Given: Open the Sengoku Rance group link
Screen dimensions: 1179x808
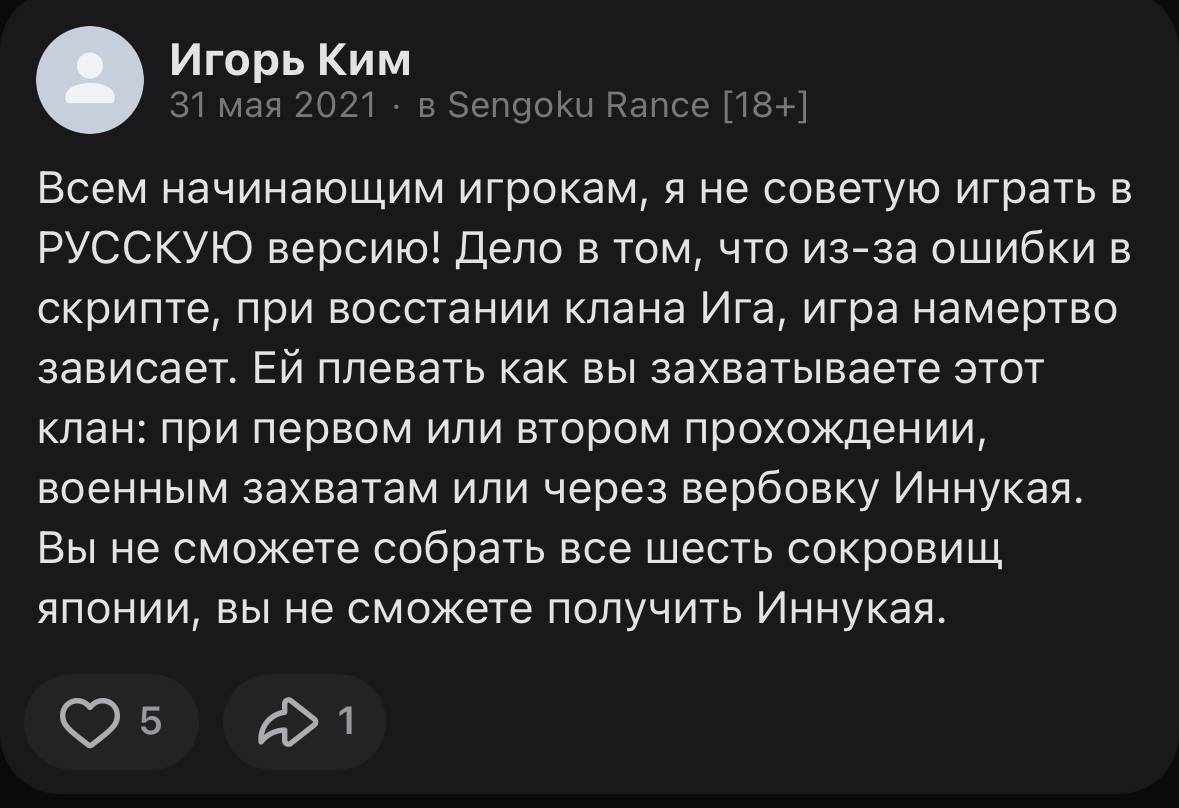Looking at the screenshot, I should (x=578, y=104).
